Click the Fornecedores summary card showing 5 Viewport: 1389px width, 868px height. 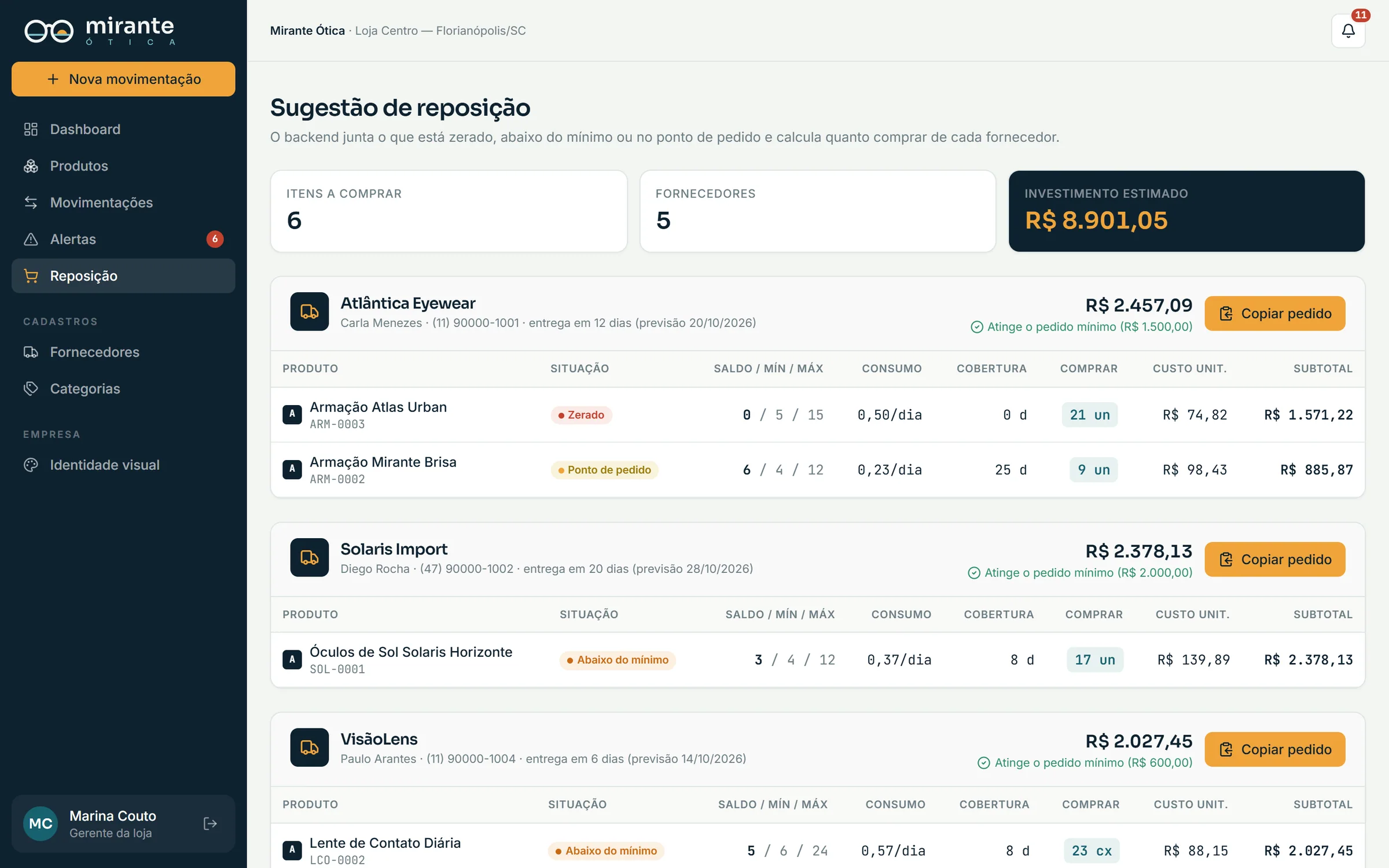pos(817,211)
